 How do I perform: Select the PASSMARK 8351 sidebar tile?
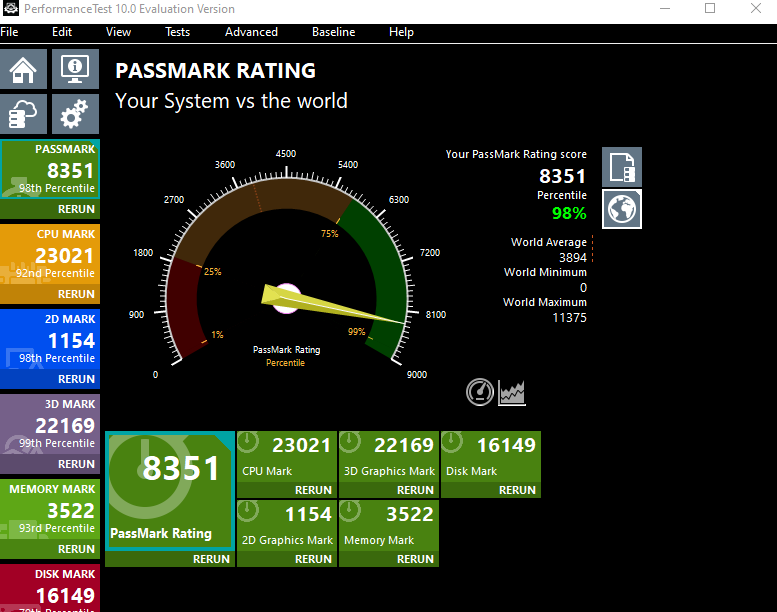(50, 169)
